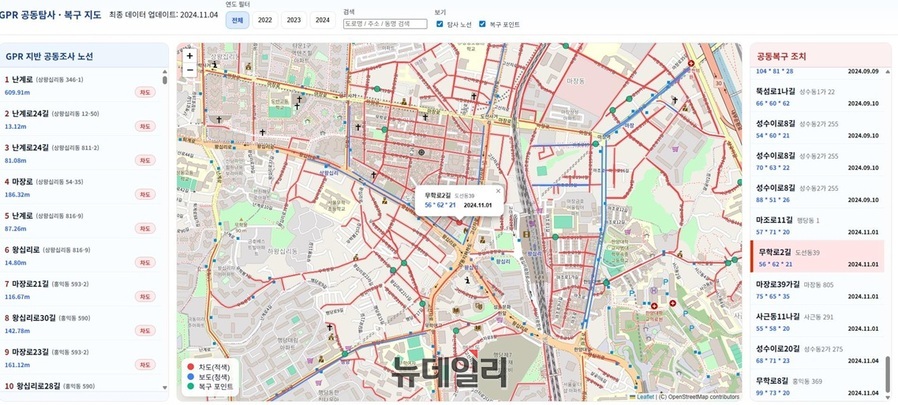Open the 성수이로20길 restoration entry
The height and width of the screenshot is (405, 898).
(x=818, y=354)
